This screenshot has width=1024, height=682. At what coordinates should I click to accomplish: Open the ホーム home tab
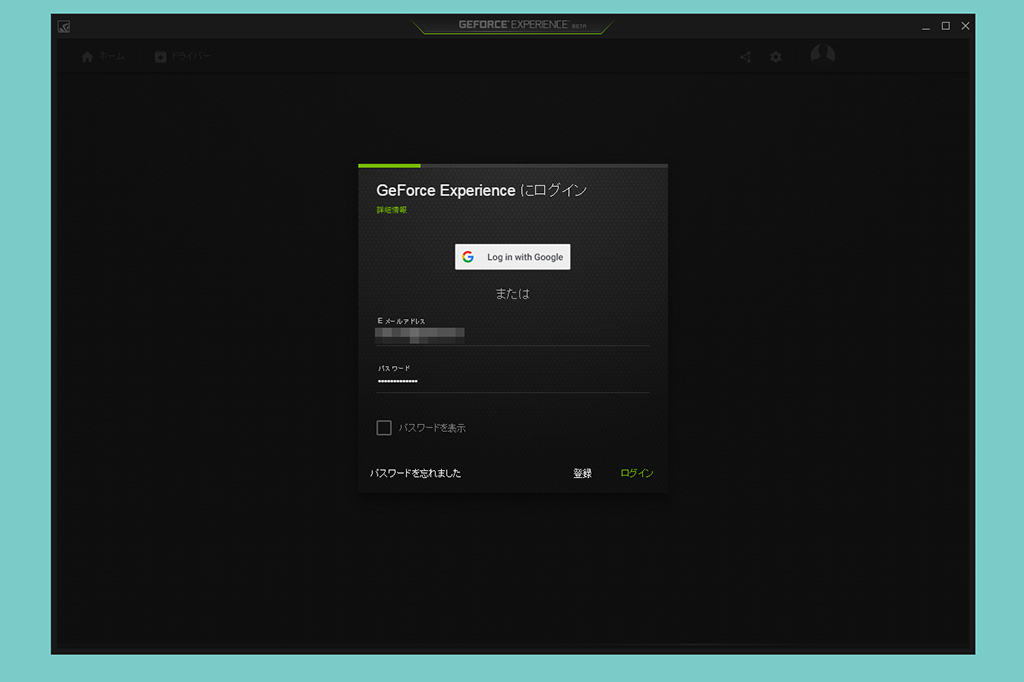(x=103, y=57)
